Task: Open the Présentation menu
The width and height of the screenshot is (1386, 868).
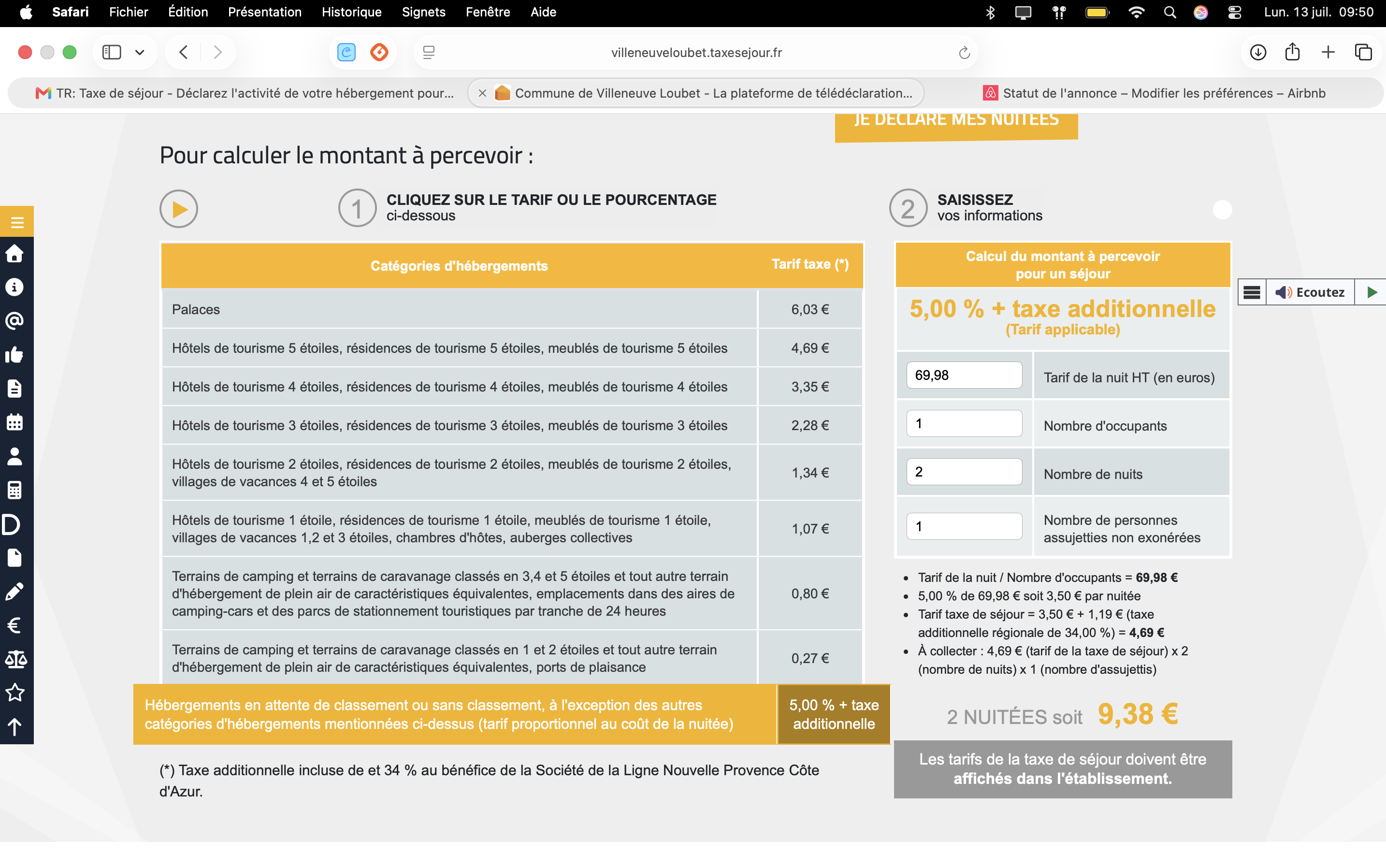Action: pos(264,12)
